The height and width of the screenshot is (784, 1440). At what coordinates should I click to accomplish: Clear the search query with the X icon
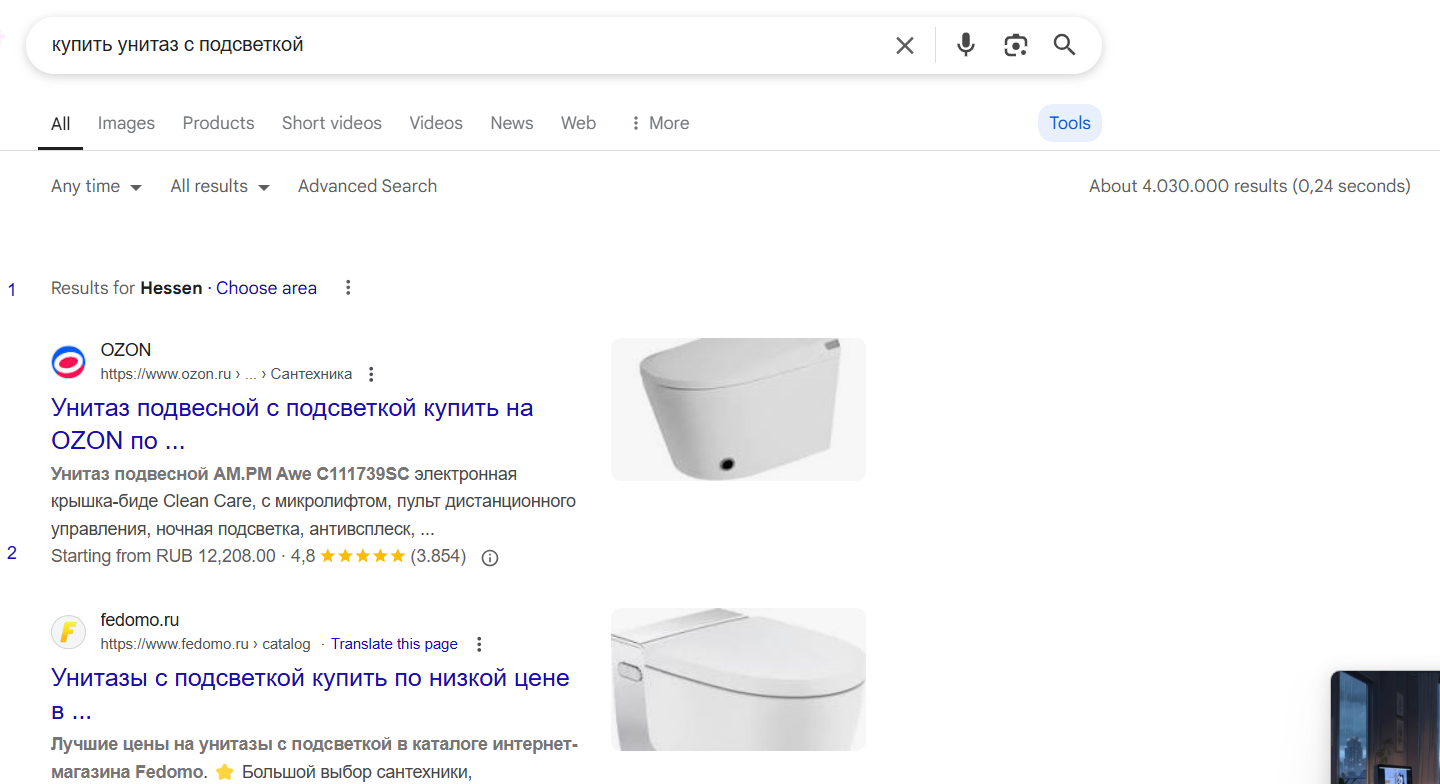(x=904, y=45)
